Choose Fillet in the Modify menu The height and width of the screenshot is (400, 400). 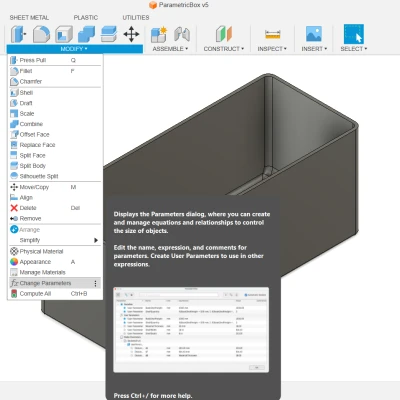pos(55,71)
